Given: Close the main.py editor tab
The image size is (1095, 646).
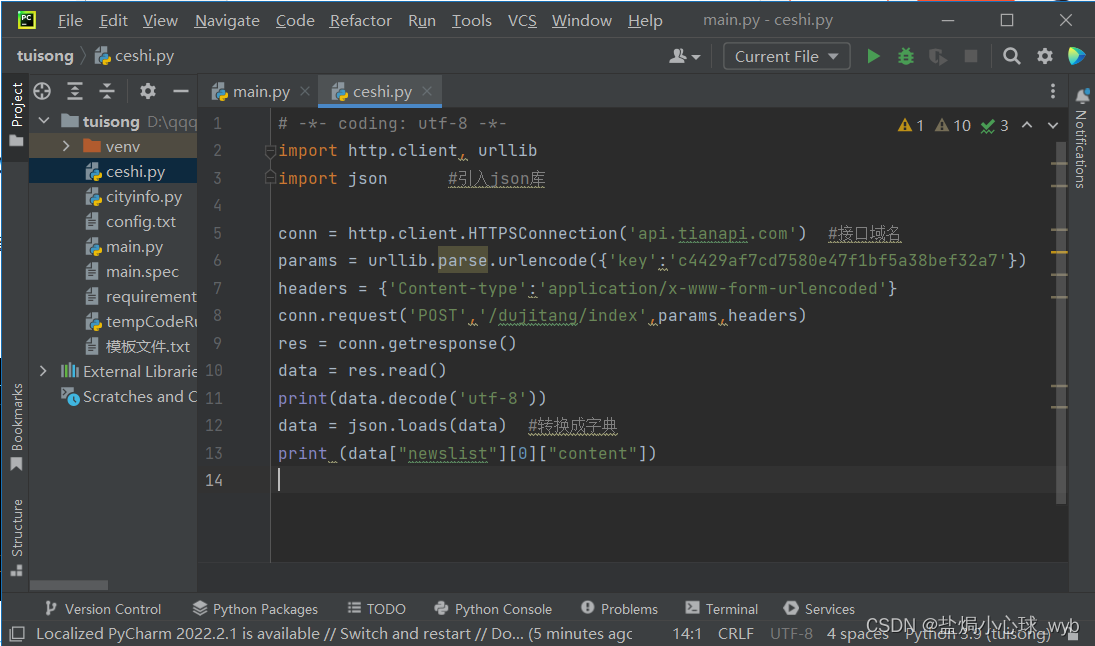Looking at the screenshot, I should pyautogui.click(x=304, y=91).
